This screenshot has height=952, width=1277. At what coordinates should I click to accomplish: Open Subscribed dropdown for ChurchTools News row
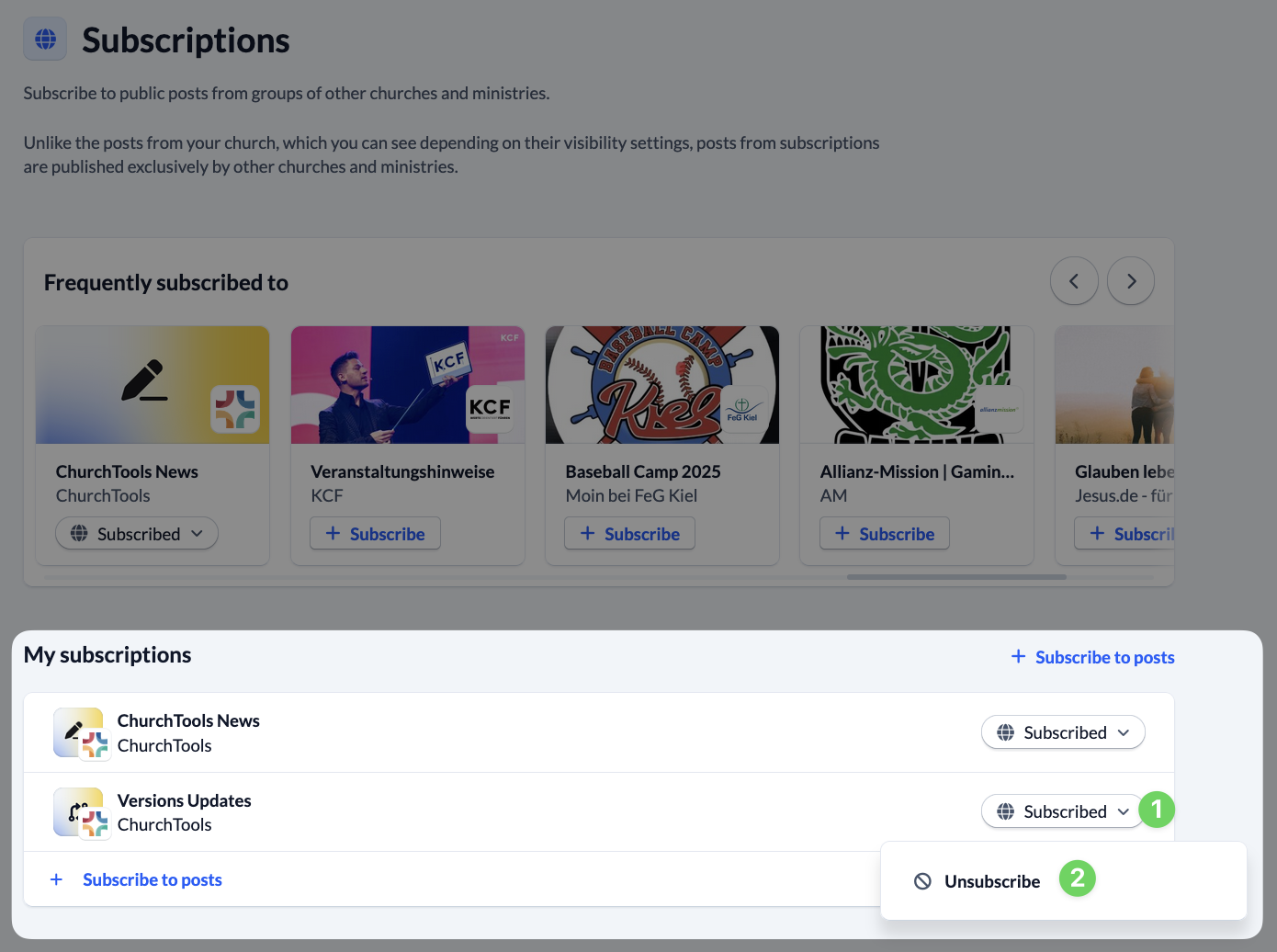pyautogui.click(x=1063, y=732)
